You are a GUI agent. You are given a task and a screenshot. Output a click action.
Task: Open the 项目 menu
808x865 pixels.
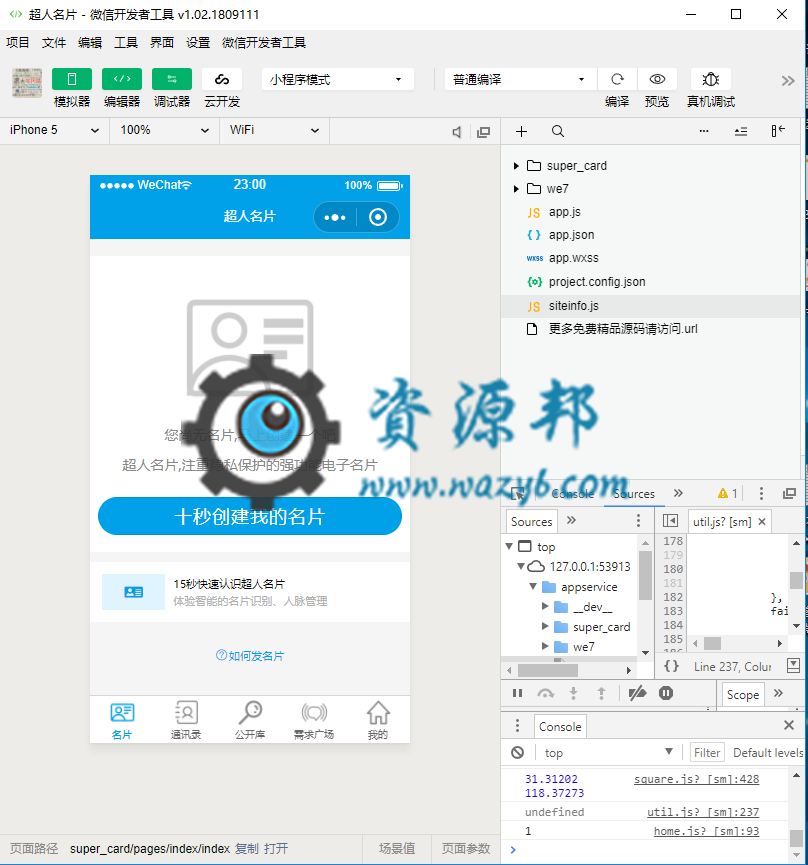[x=18, y=42]
